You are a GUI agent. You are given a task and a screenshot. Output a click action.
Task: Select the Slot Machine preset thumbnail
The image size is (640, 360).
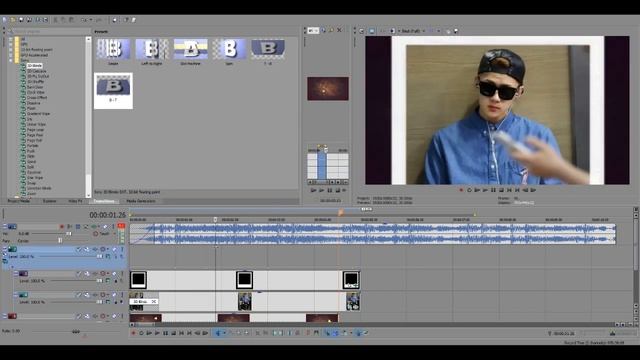191,49
